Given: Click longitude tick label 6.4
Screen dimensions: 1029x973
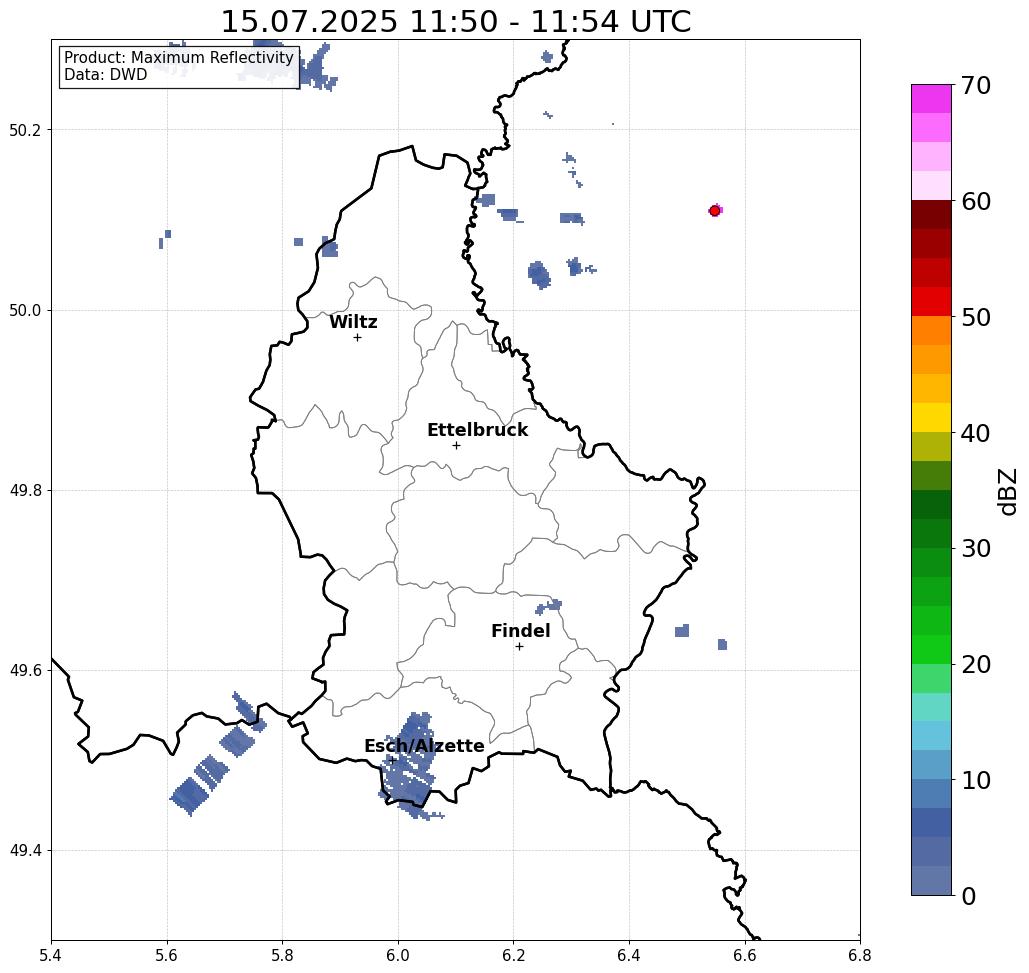Looking at the screenshot, I should [629, 955].
